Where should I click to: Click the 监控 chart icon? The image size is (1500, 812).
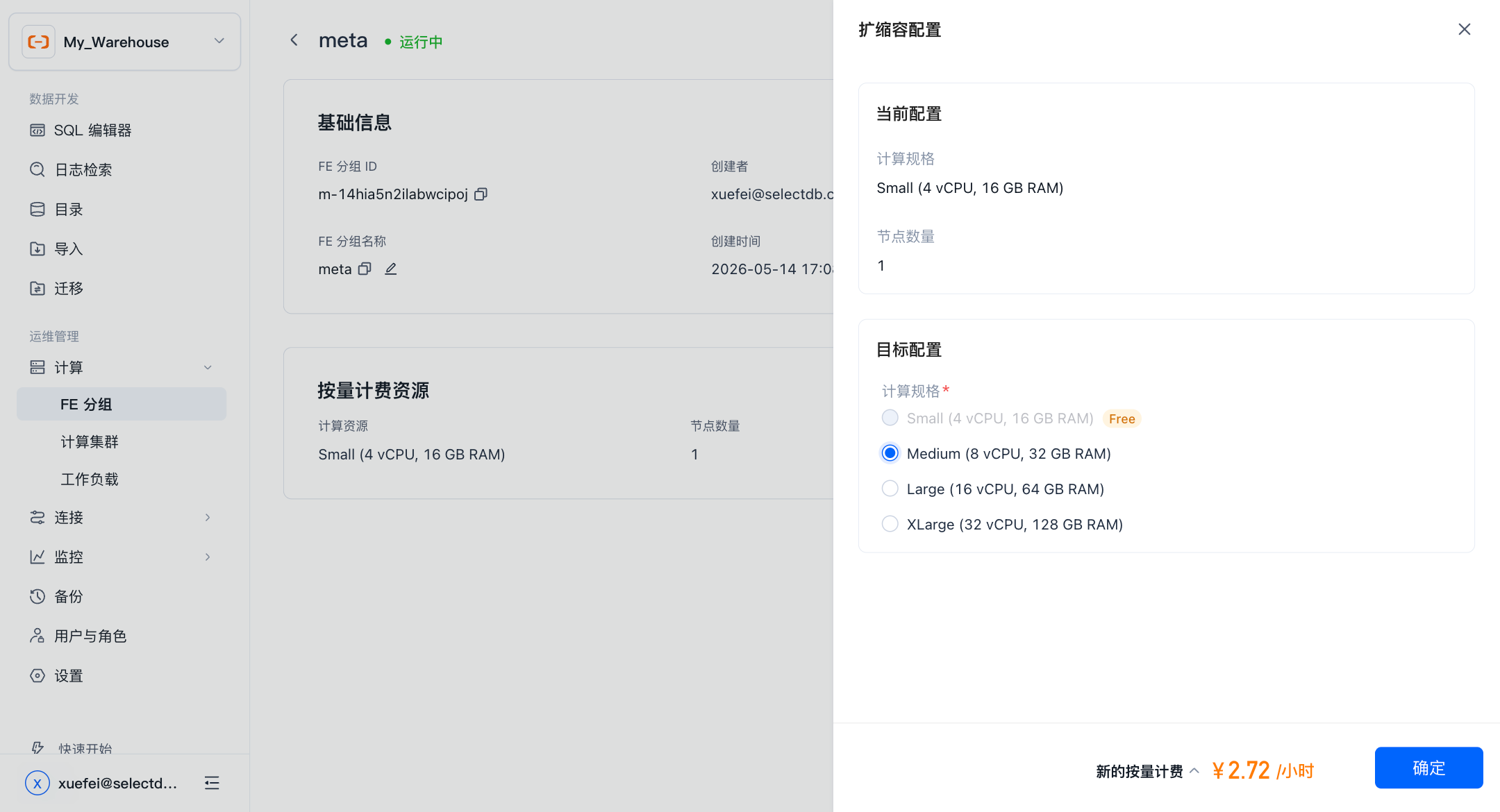point(37,557)
